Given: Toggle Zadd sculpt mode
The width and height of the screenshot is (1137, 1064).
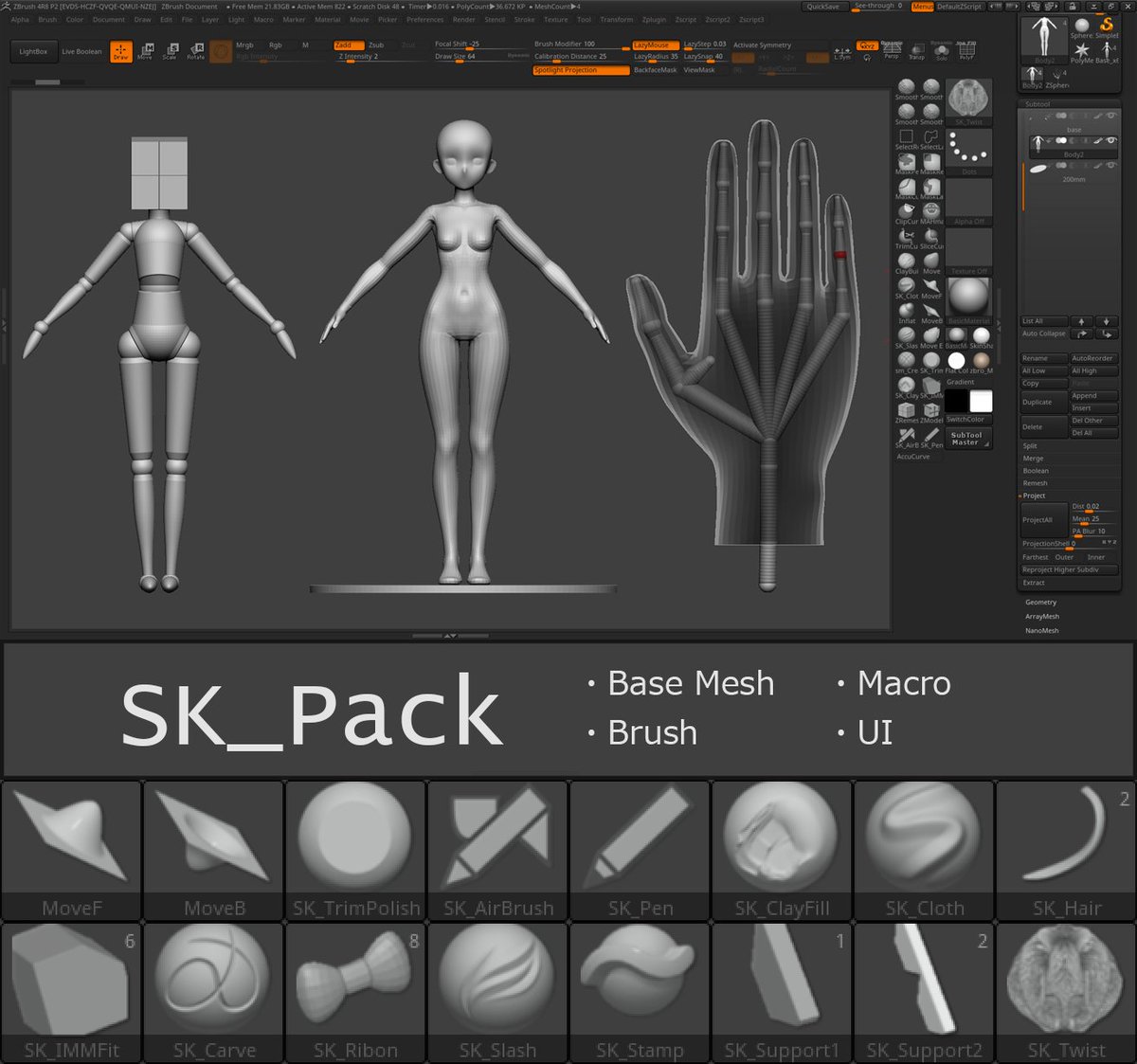Looking at the screenshot, I should 349,45.
